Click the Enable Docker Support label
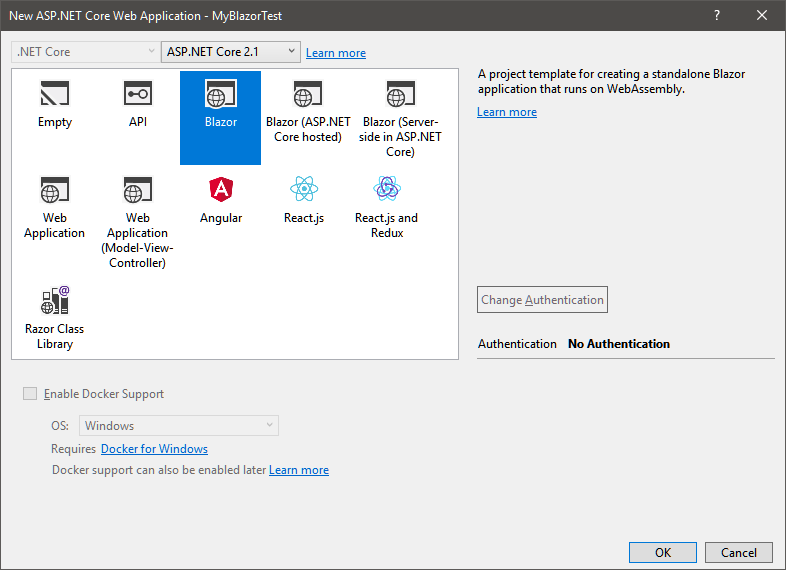786x570 pixels. pyautogui.click(x=104, y=394)
